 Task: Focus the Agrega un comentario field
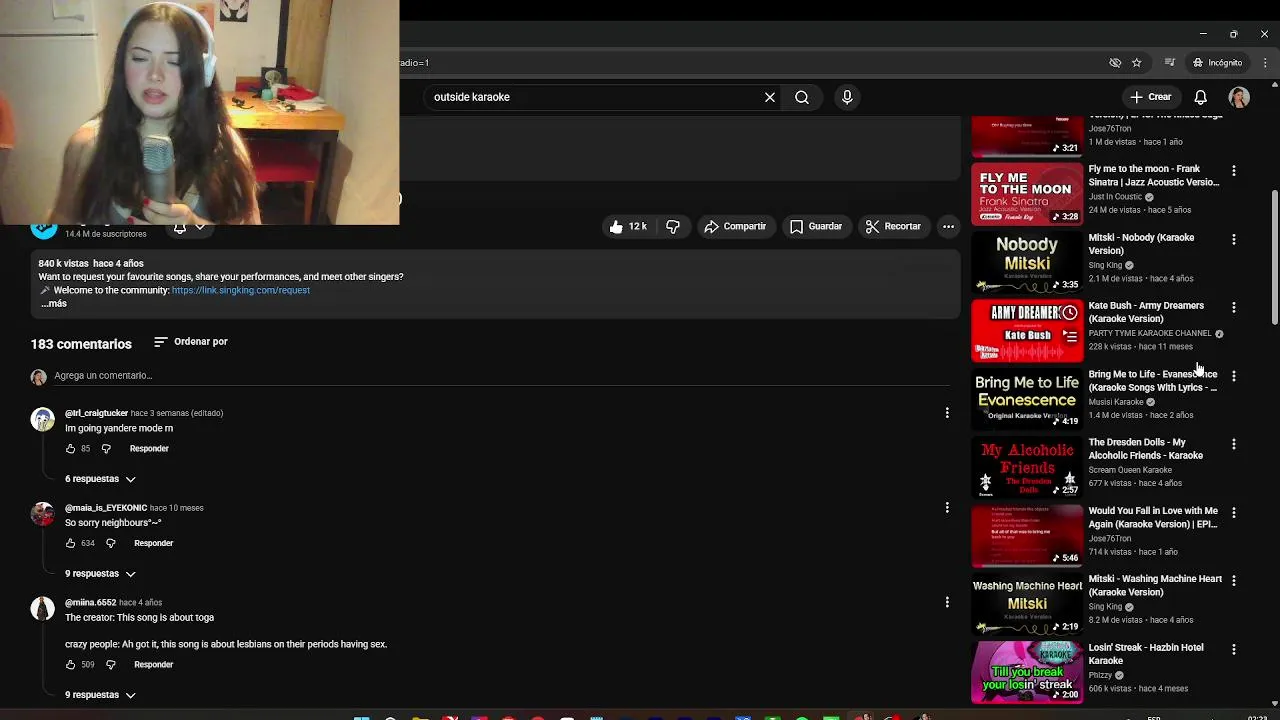click(500, 376)
